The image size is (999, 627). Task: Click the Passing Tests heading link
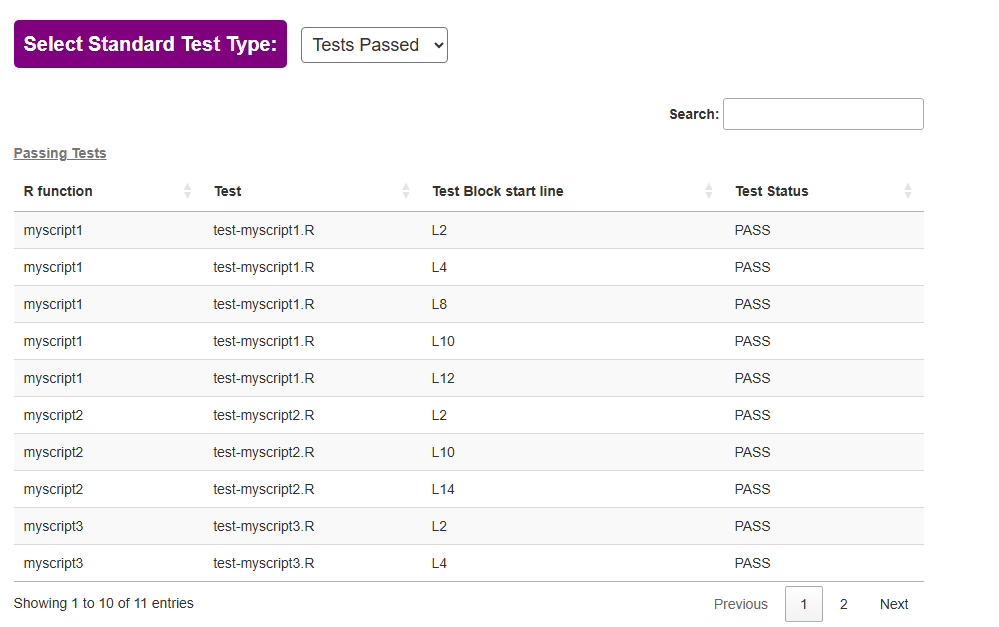tap(60, 153)
